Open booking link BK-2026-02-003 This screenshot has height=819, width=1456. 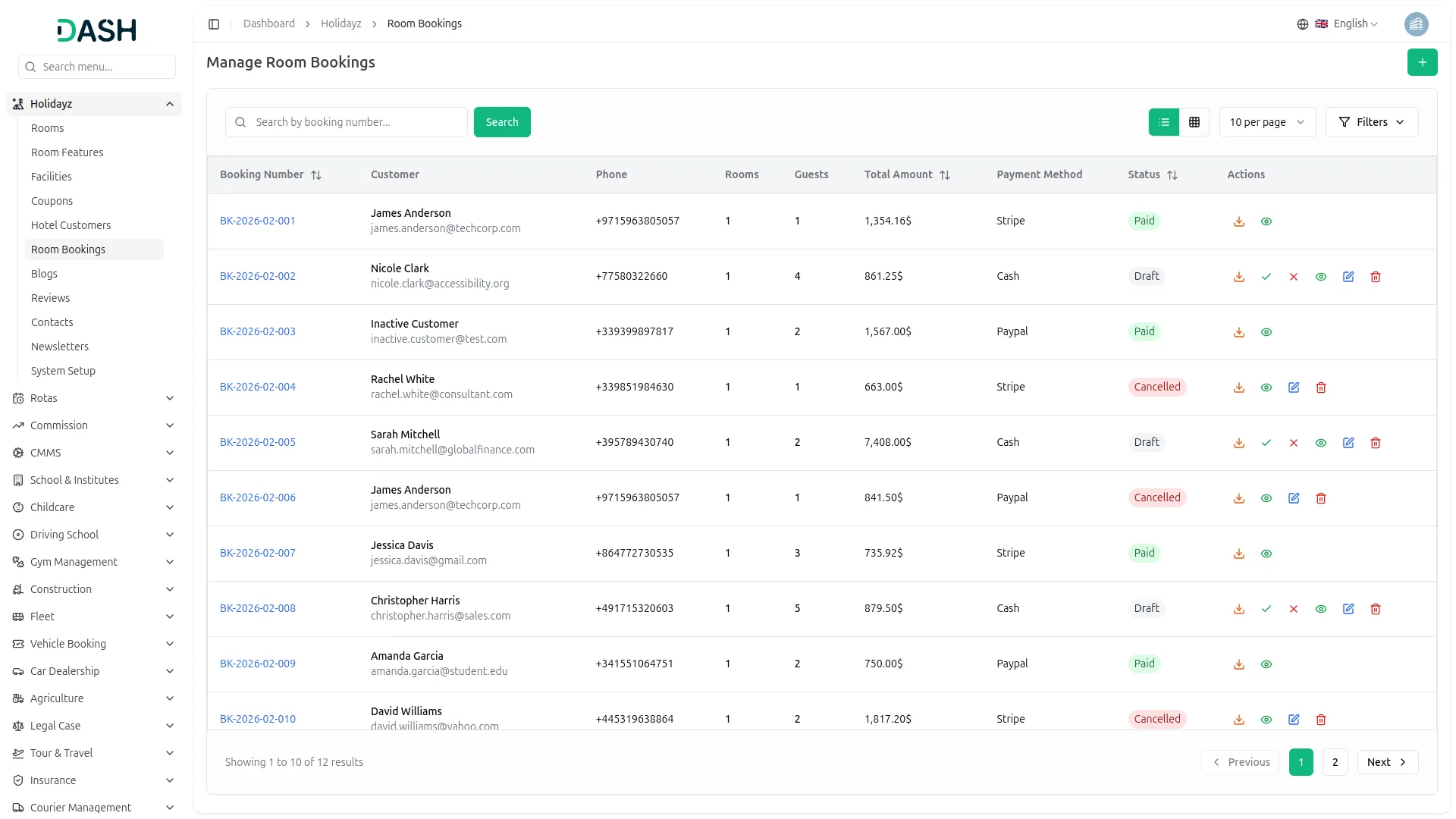point(257,331)
